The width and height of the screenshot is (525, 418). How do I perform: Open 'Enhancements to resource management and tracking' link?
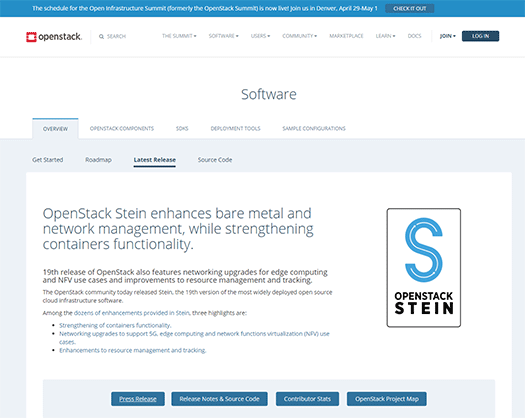133,350
